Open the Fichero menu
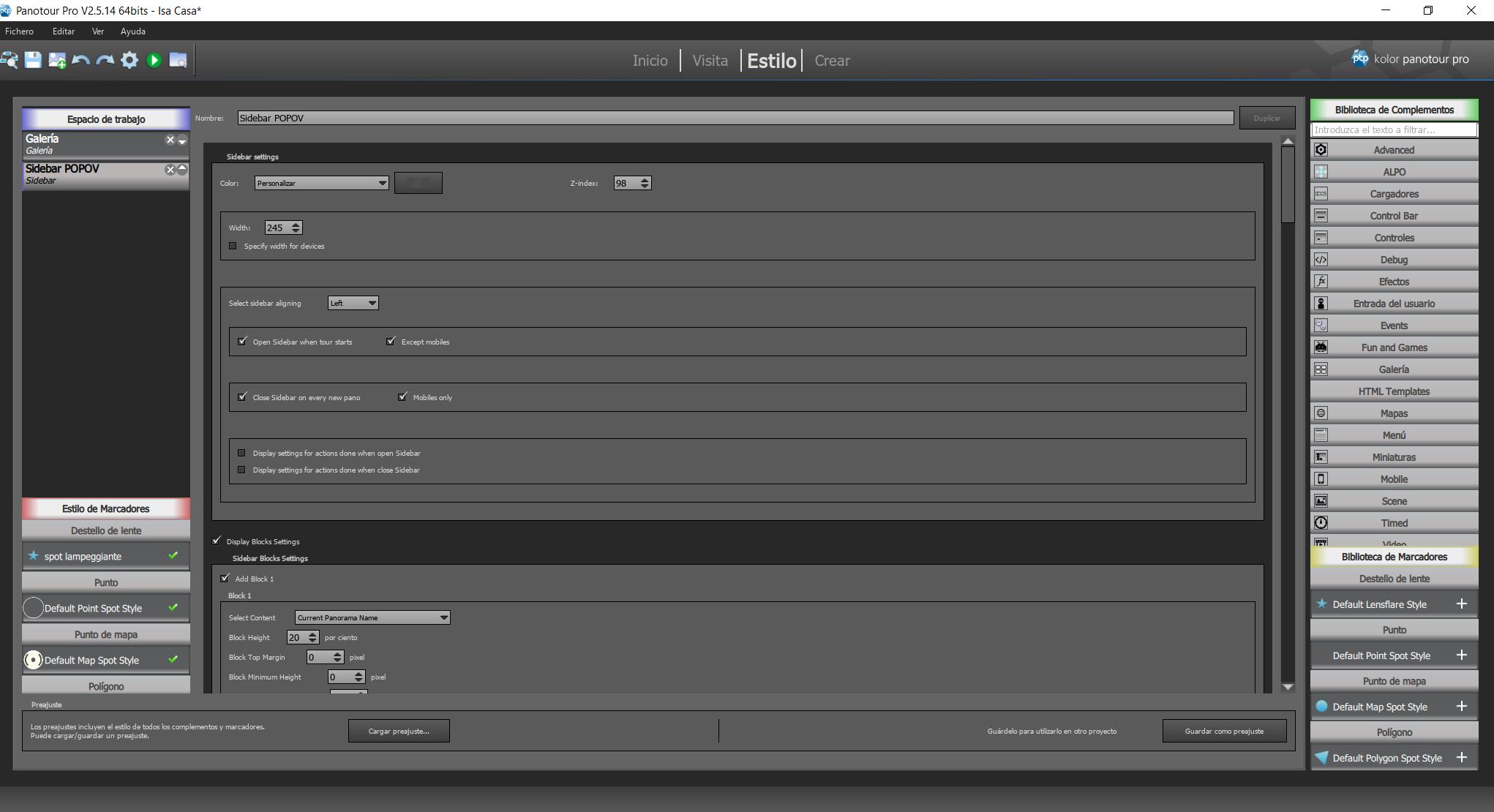 click(x=19, y=31)
